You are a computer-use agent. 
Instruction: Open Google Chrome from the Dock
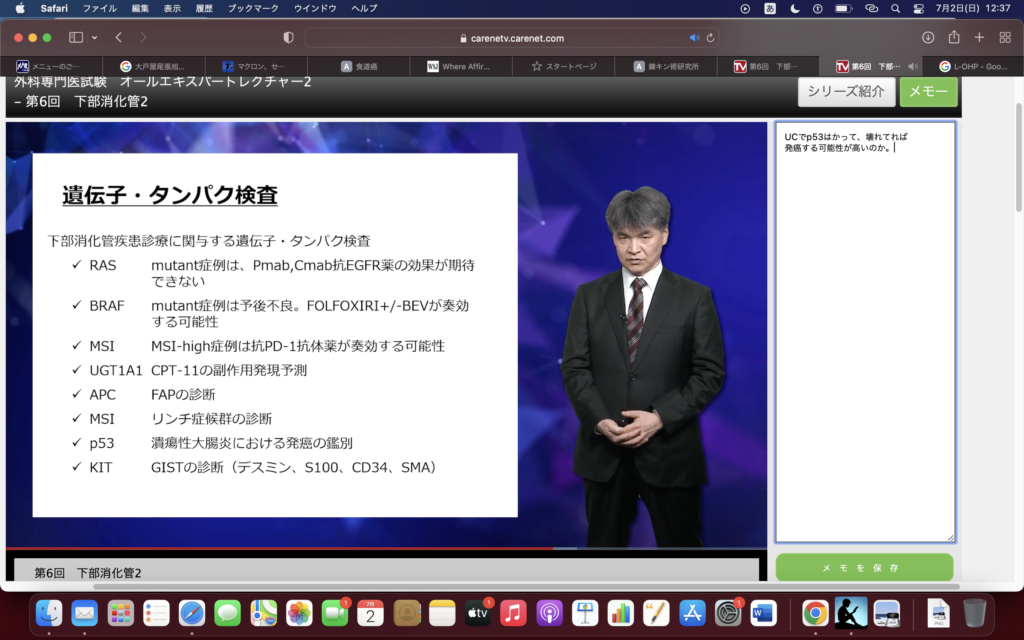815,612
